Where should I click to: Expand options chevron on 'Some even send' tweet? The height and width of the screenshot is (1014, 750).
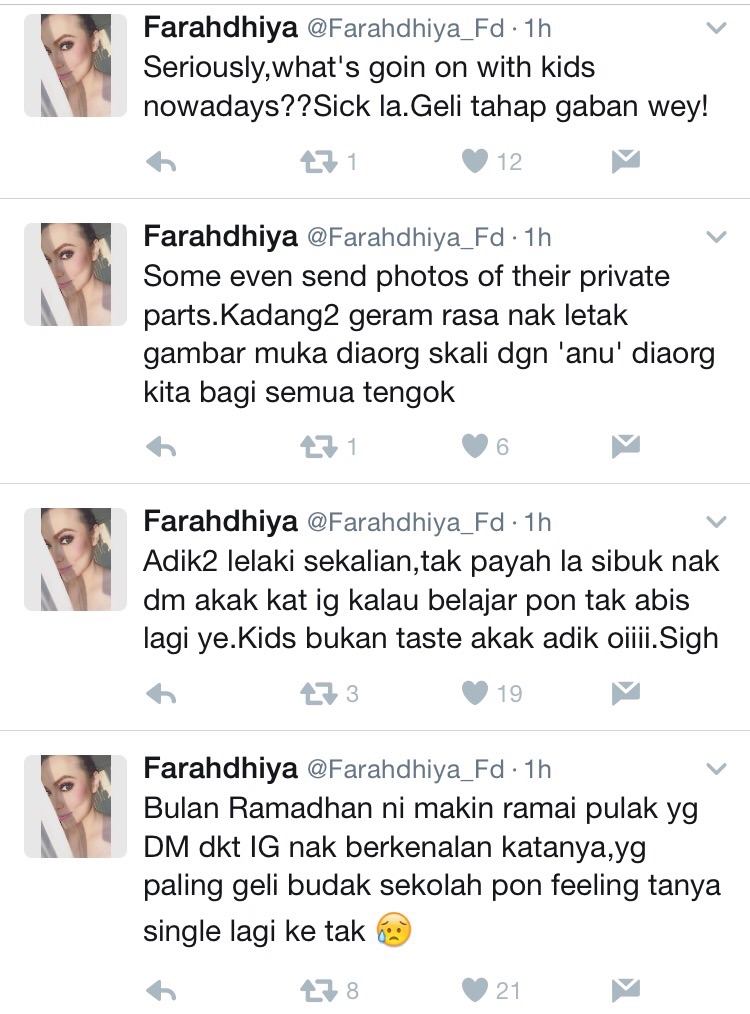tap(716, 237)
